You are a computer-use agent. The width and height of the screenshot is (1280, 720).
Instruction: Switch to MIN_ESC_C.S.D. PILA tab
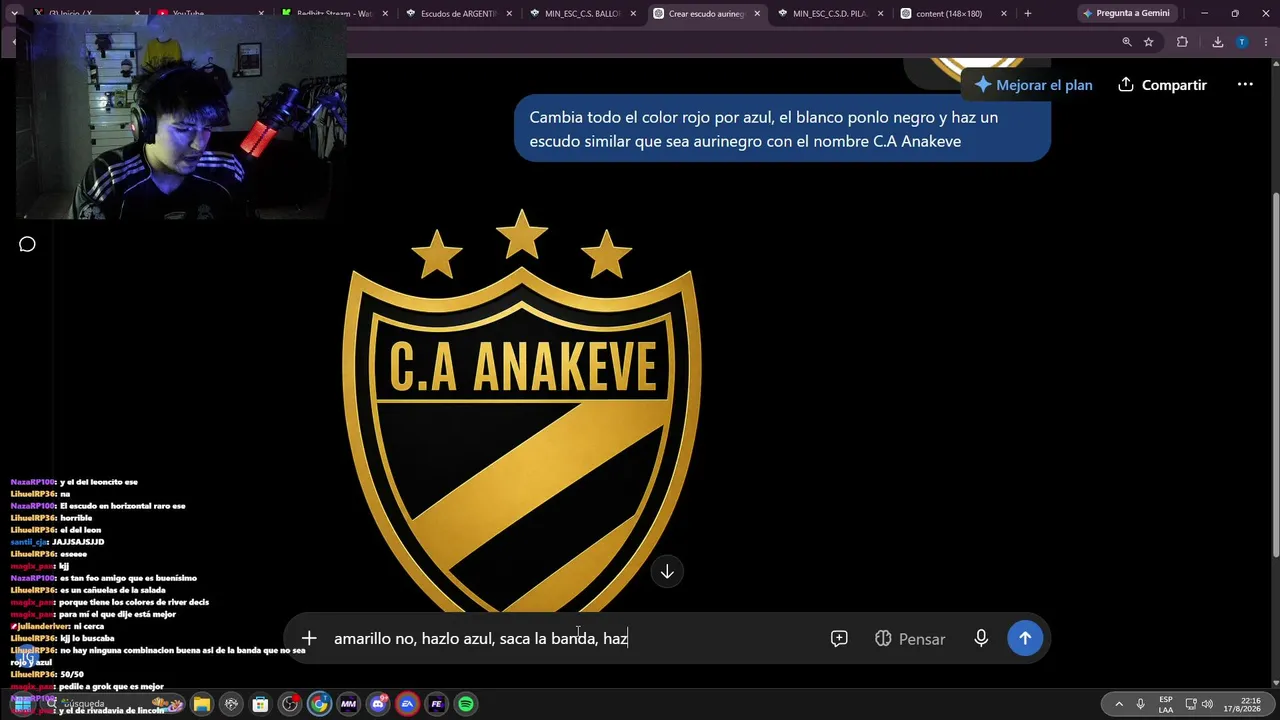click(x=829, y=14)
